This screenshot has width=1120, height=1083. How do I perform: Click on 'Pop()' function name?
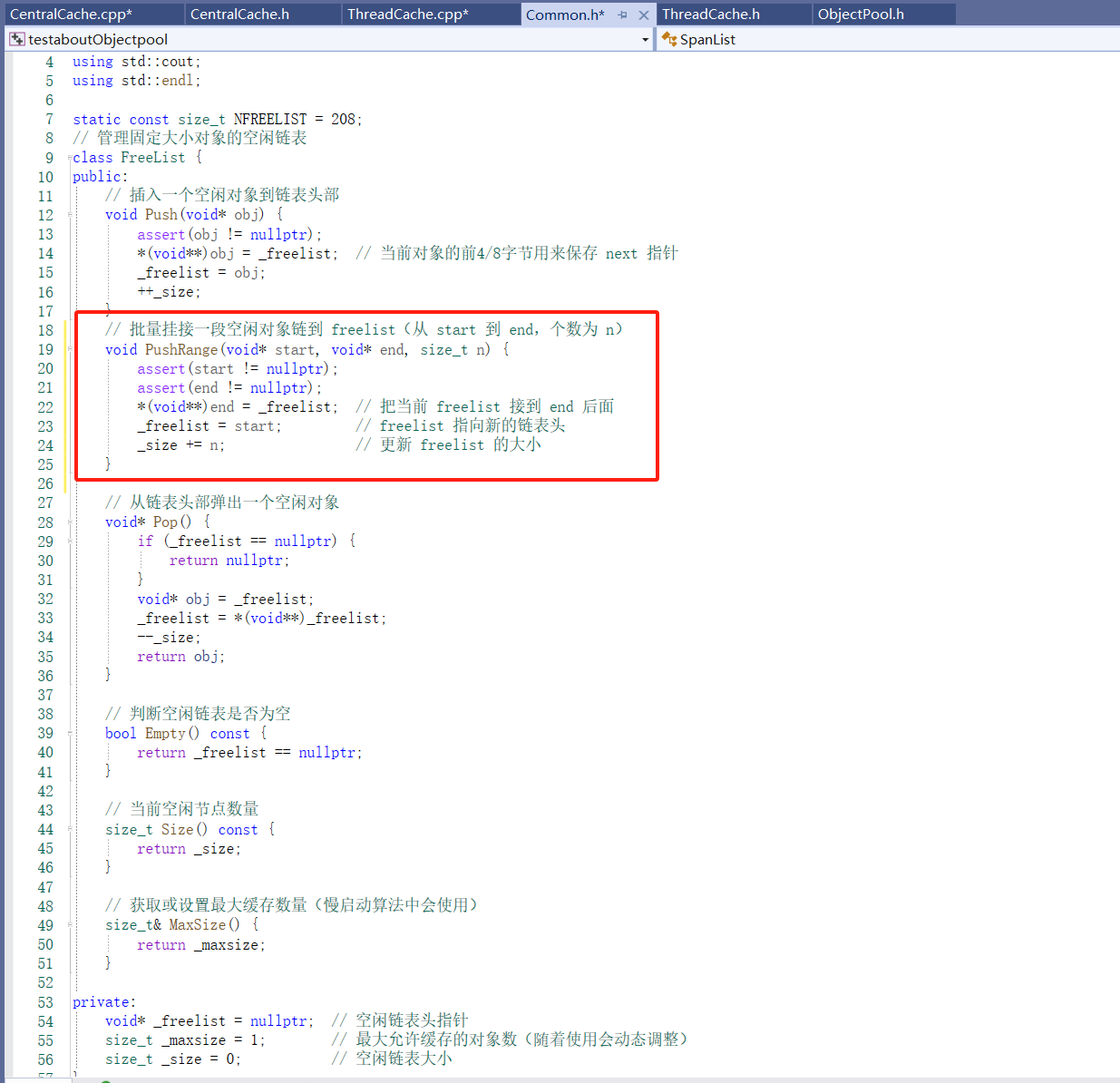171,522
